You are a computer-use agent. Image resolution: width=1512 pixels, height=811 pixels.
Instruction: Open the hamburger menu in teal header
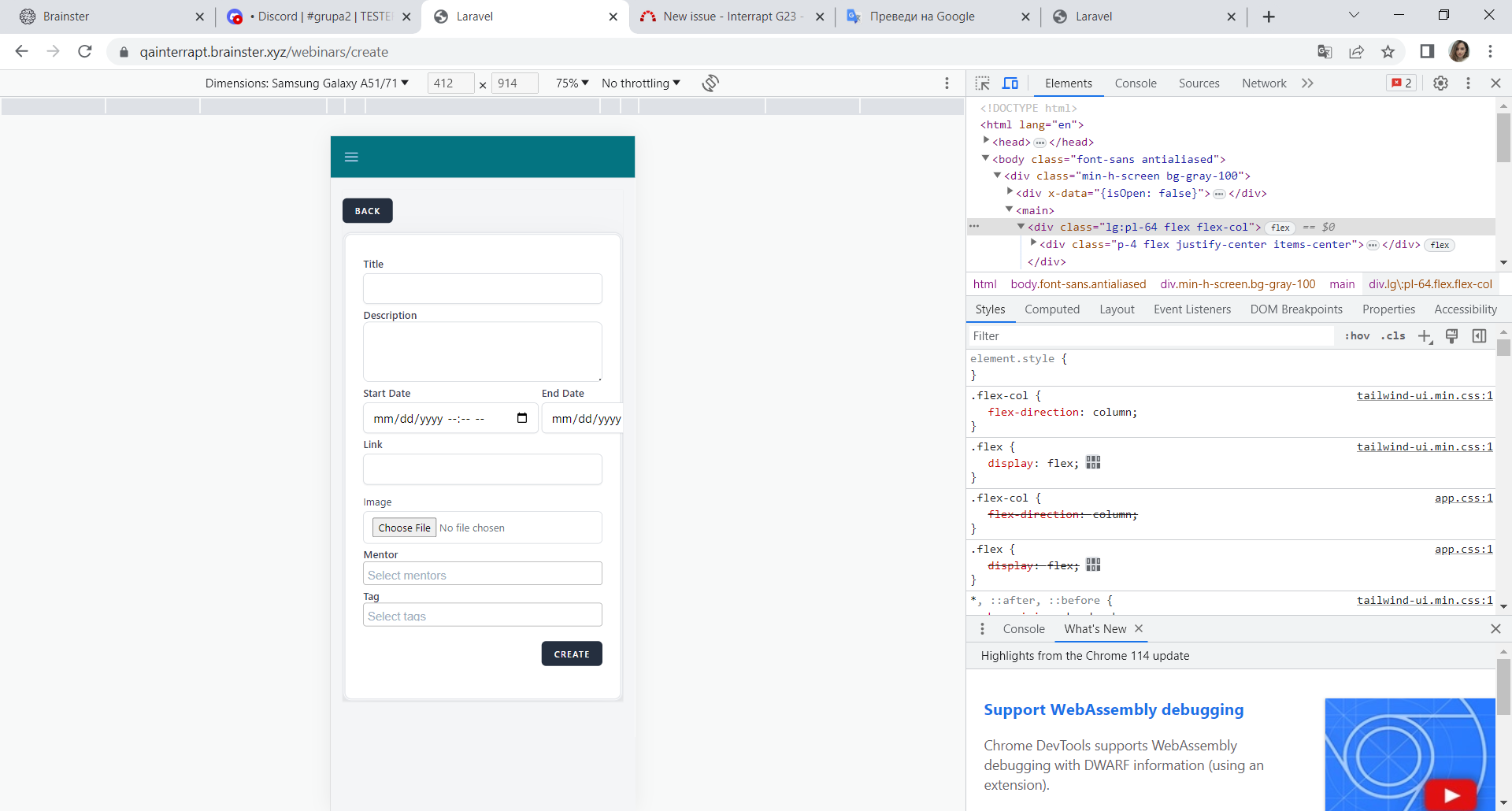[351, 157]
